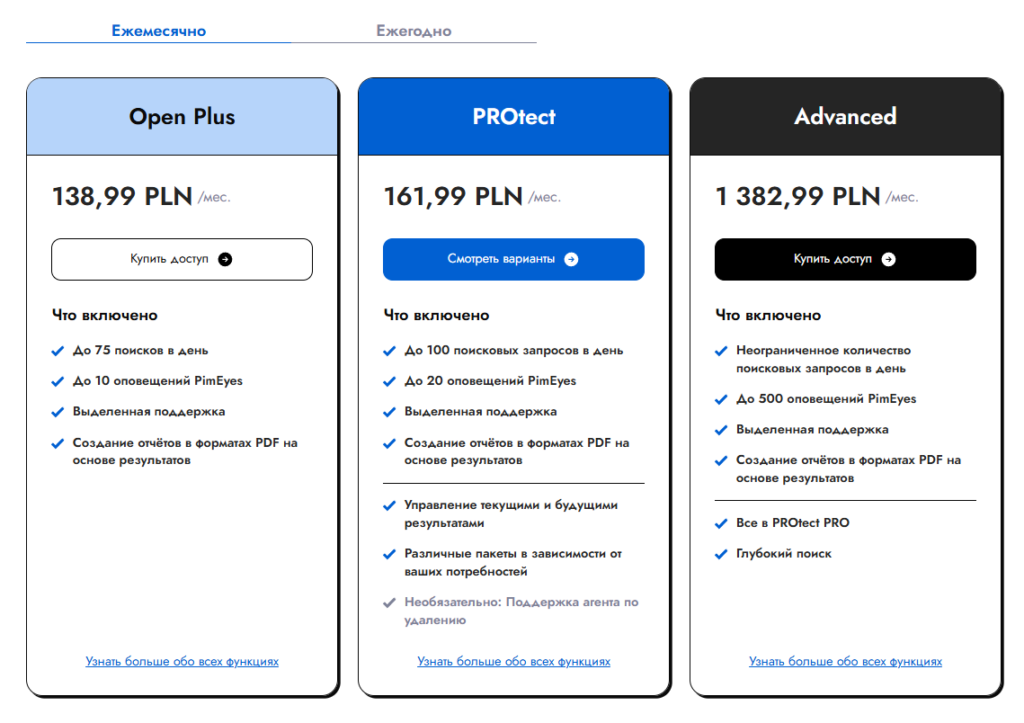Select the Advanced plan header
Viewport: 1024px width, 723px height.
pos(846,117)
